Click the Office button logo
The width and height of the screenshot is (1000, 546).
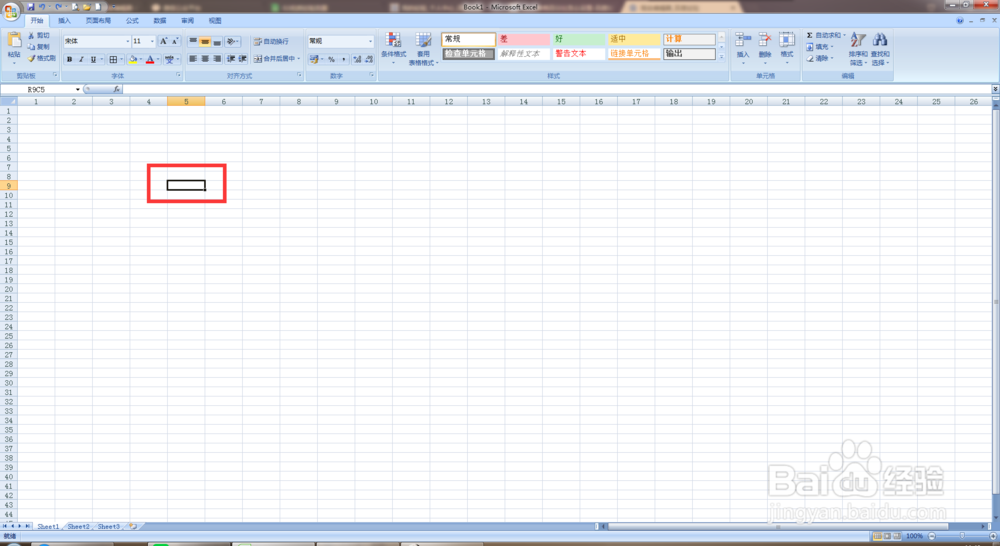click(11, 11)
